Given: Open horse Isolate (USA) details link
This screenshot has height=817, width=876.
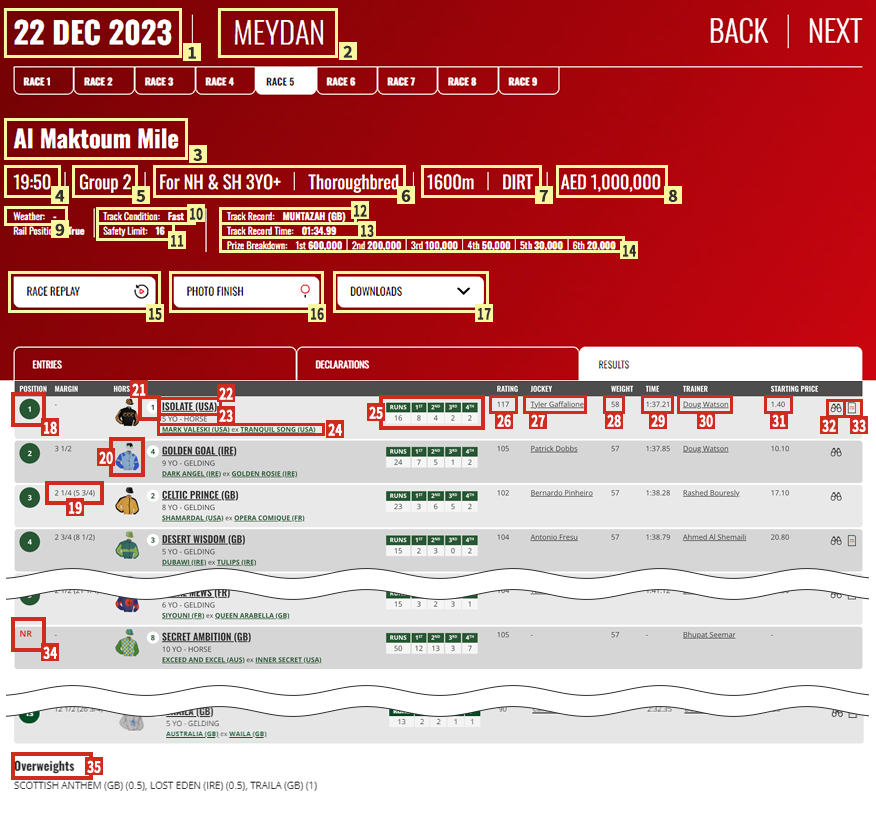Looking at the screenshot, I should (189, 407).
